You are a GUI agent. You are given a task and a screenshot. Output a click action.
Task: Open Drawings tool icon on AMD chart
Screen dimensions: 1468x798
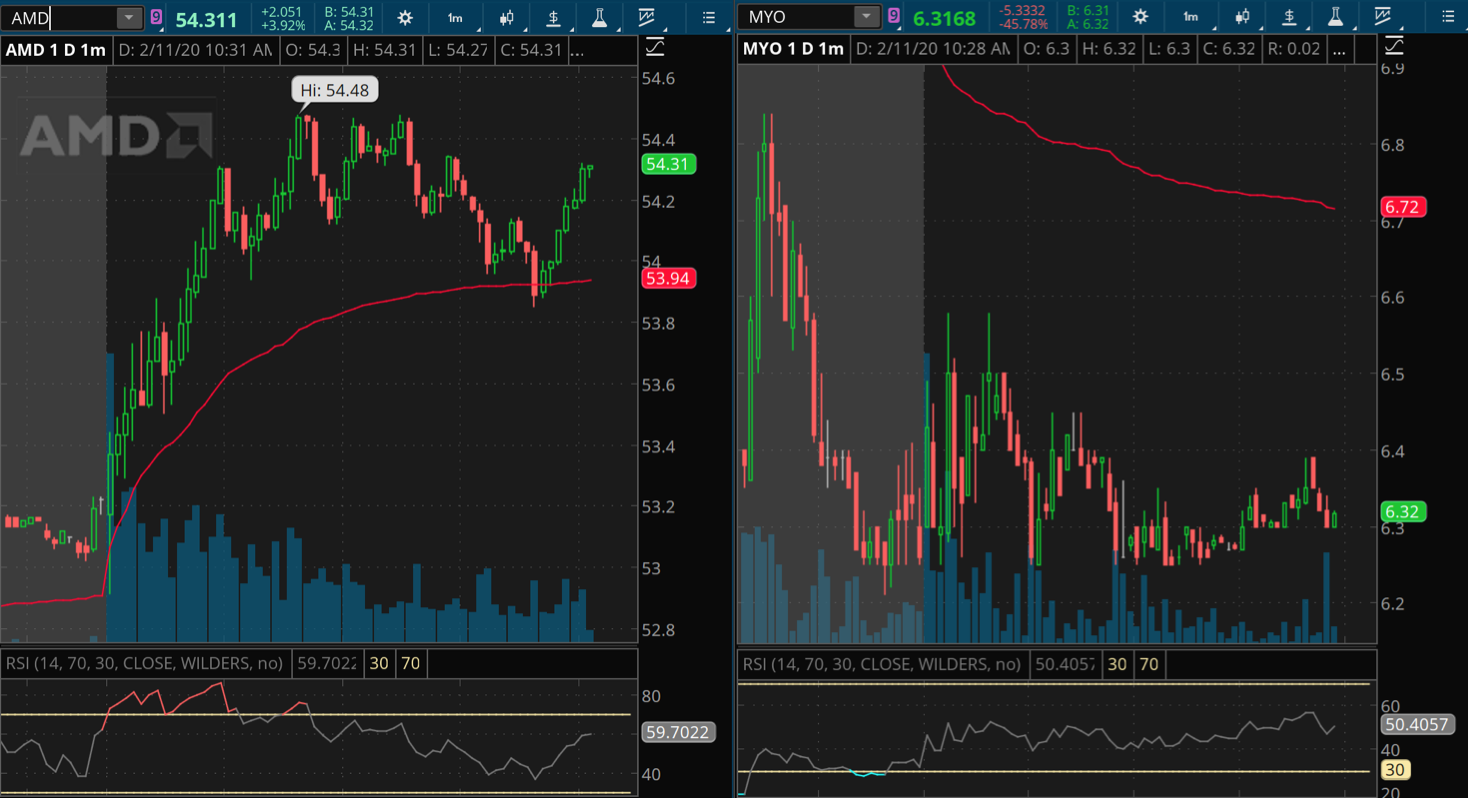click(646, 17)
